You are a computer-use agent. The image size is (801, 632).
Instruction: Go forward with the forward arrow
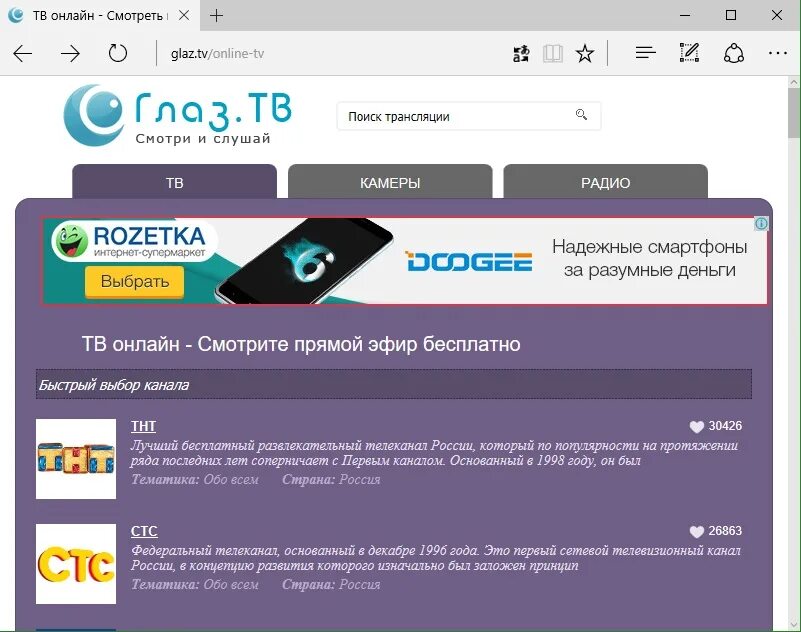70,53
